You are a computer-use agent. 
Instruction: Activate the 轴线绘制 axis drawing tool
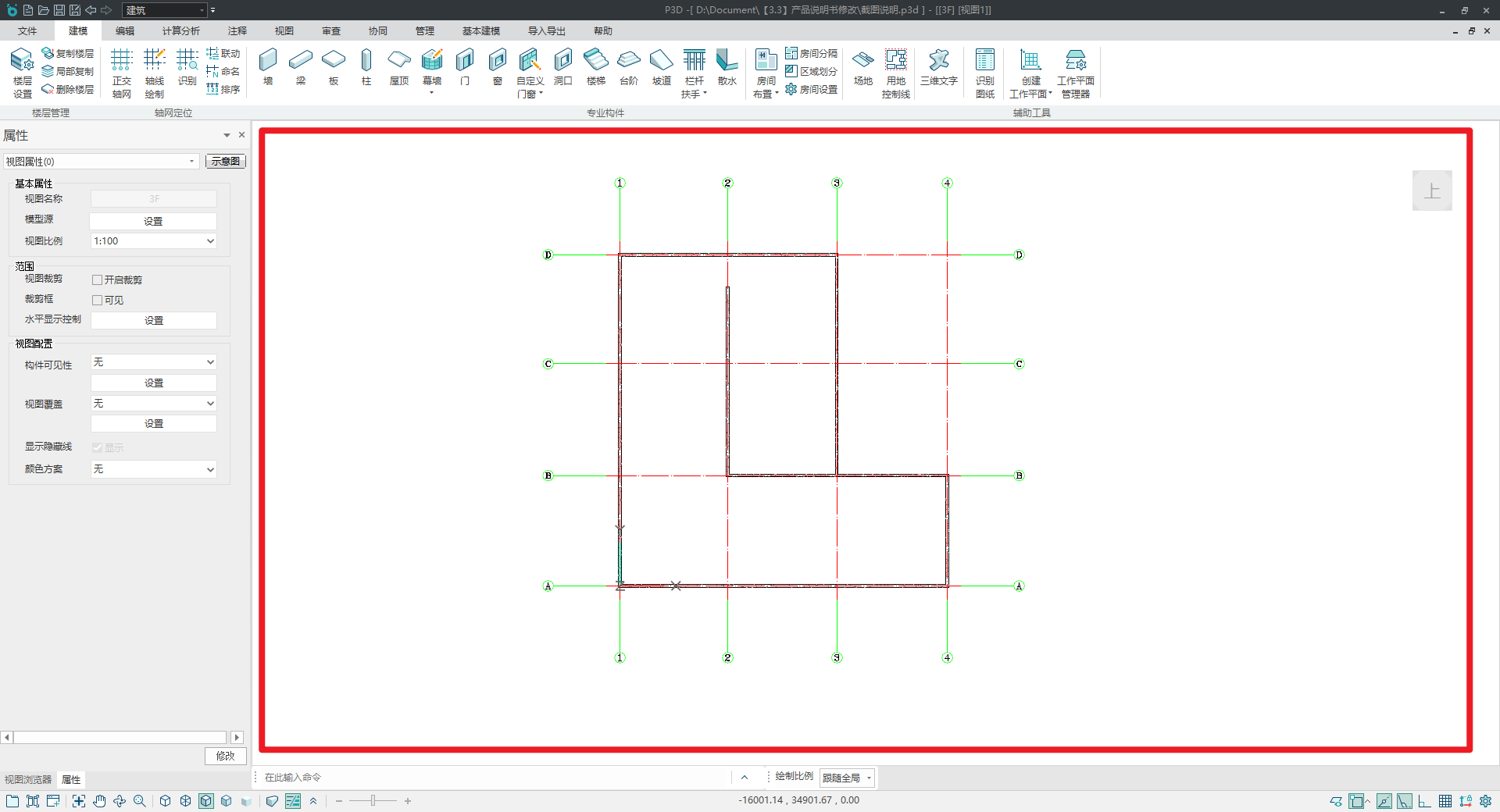154,73
